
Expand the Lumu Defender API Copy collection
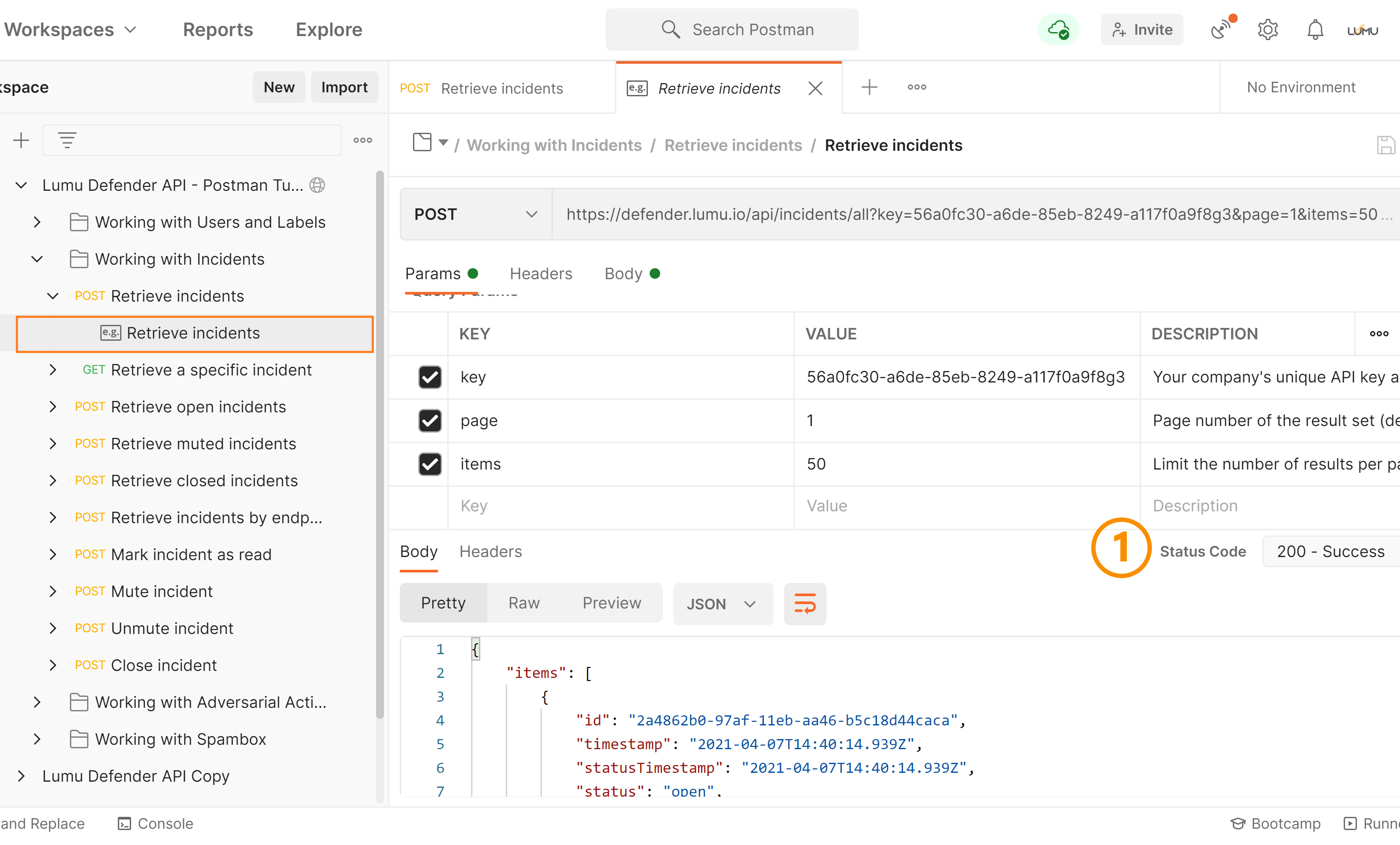[x=21, y=776]
